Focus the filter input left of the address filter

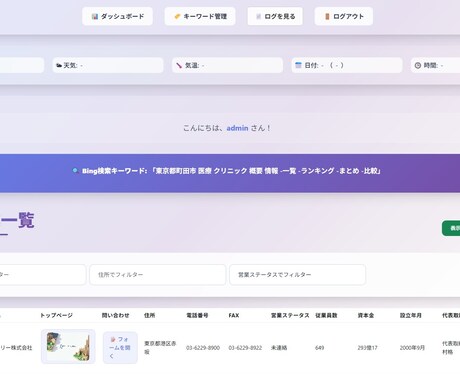(43, 275)
